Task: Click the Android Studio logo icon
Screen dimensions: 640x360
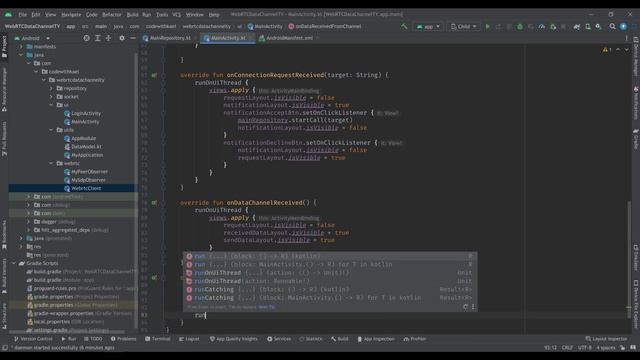Action: click(8, 14)
